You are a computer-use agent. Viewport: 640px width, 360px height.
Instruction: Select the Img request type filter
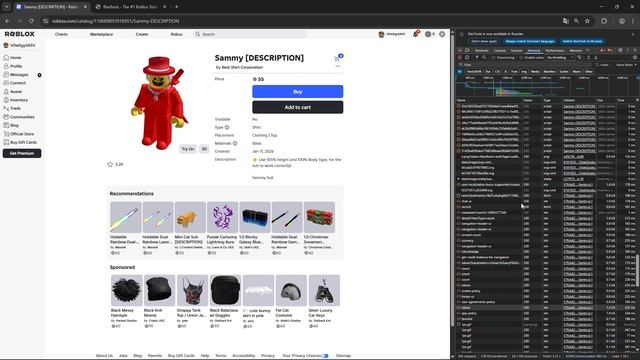524,71
